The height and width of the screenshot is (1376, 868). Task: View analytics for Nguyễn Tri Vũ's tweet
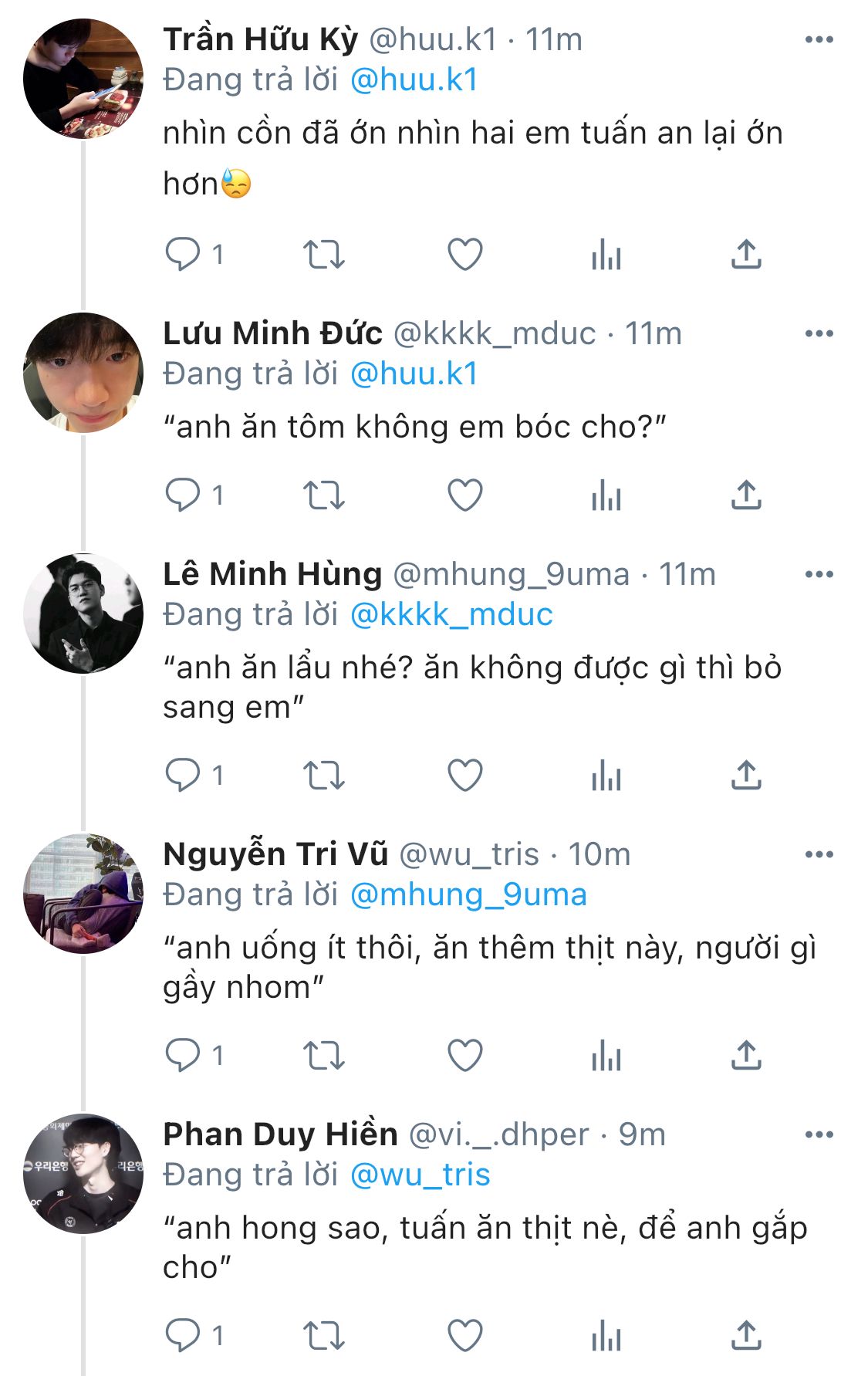click(x=606, y=1056)
